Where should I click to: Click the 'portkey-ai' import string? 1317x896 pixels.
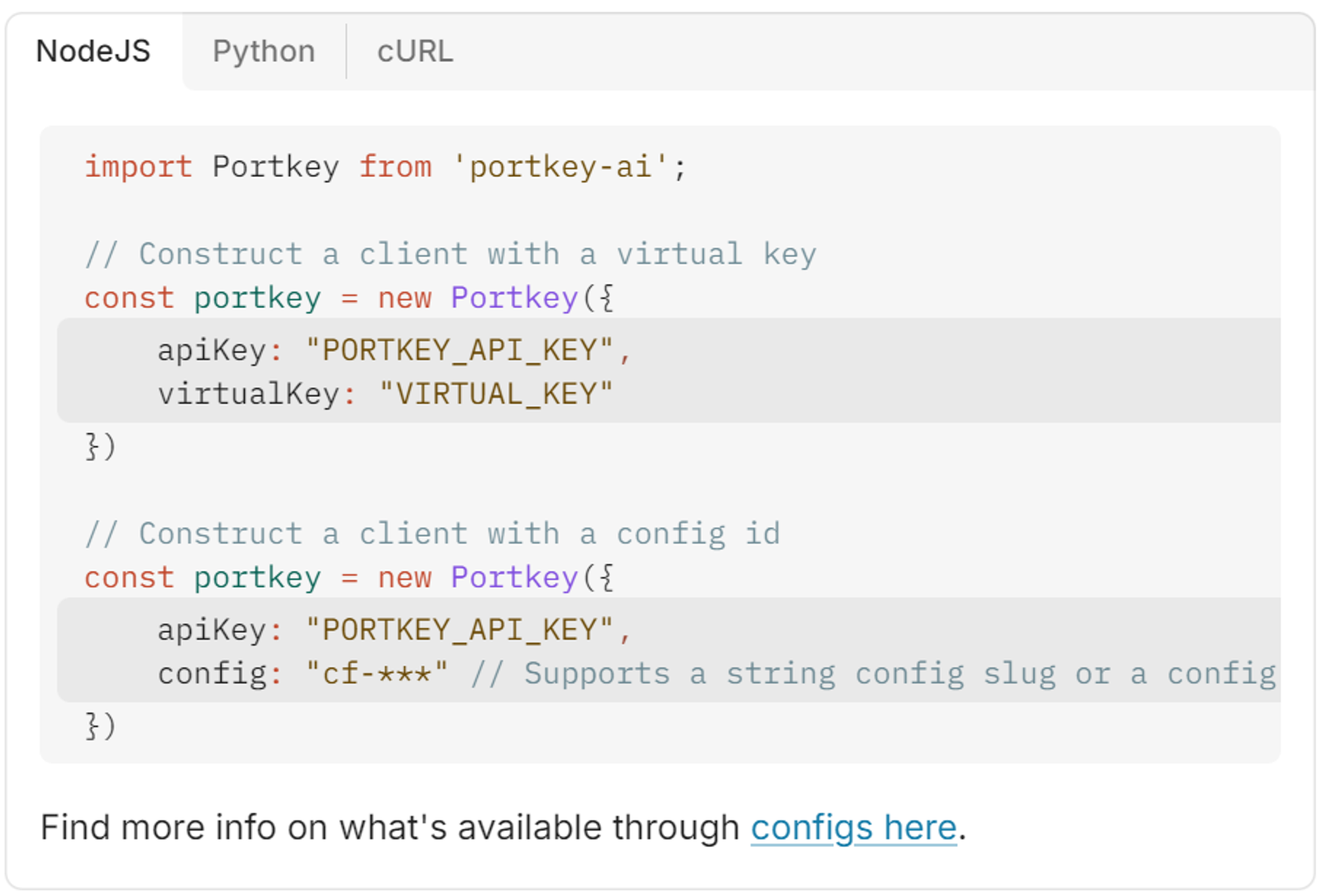(561, 167)
